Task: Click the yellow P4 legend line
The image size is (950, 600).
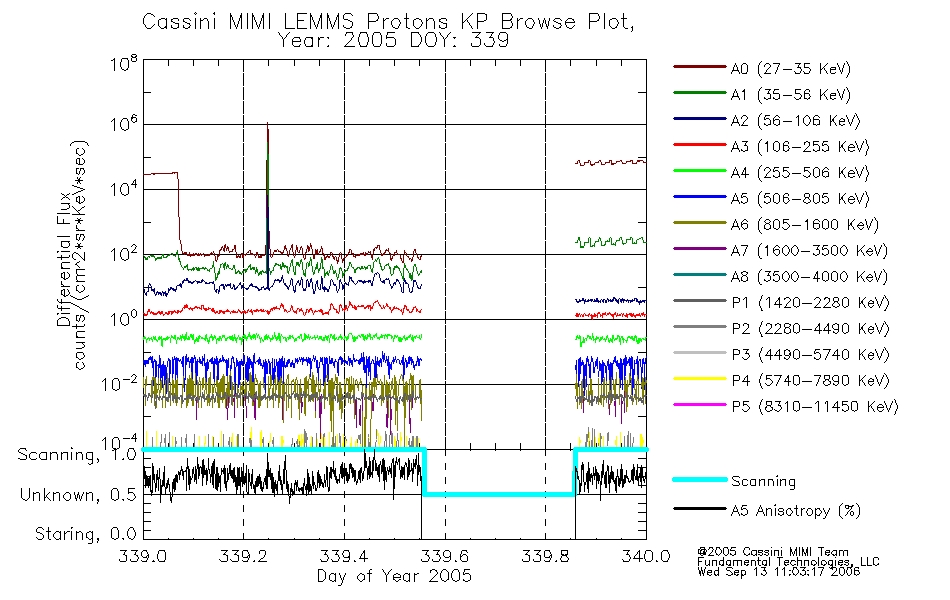Action: [x=700, y=379]
